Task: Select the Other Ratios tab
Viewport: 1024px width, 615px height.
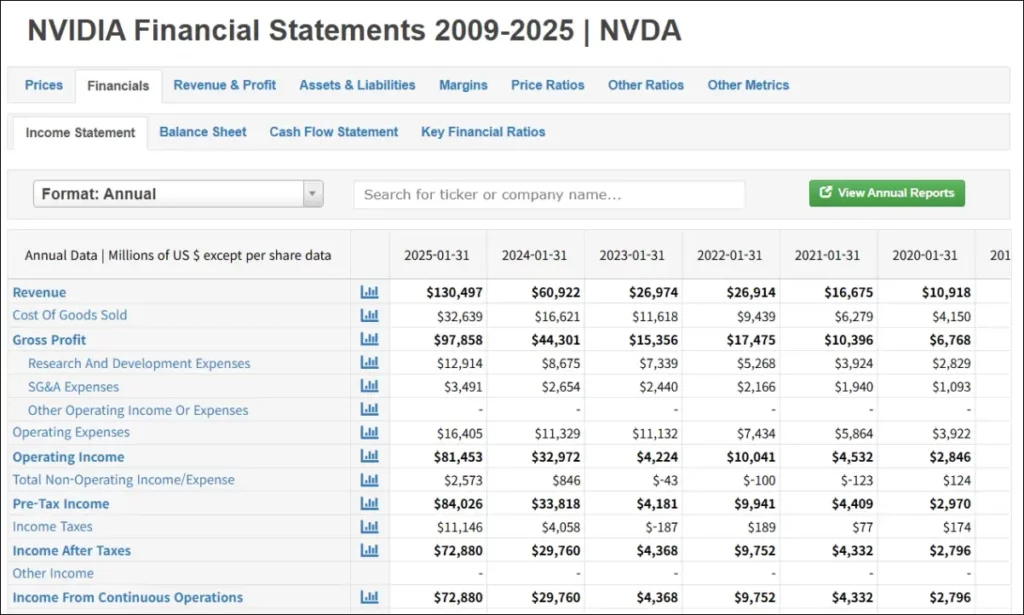Action: tap(646, 85)
